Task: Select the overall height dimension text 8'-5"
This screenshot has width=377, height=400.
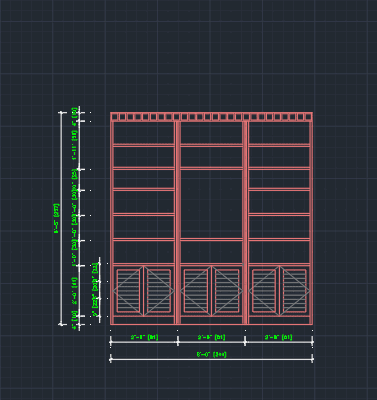Action: pos(56,219)
